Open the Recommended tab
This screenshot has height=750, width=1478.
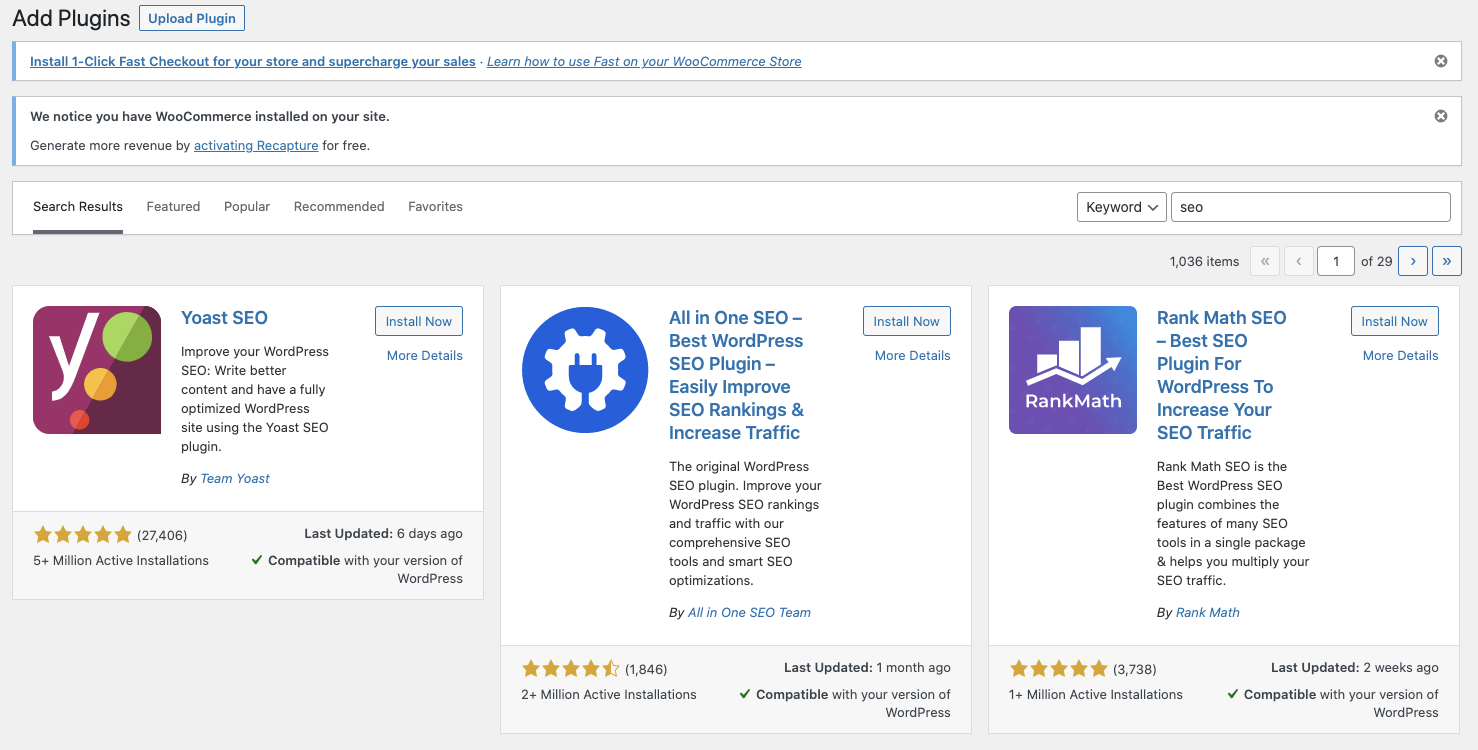click(x=339, y=207)
